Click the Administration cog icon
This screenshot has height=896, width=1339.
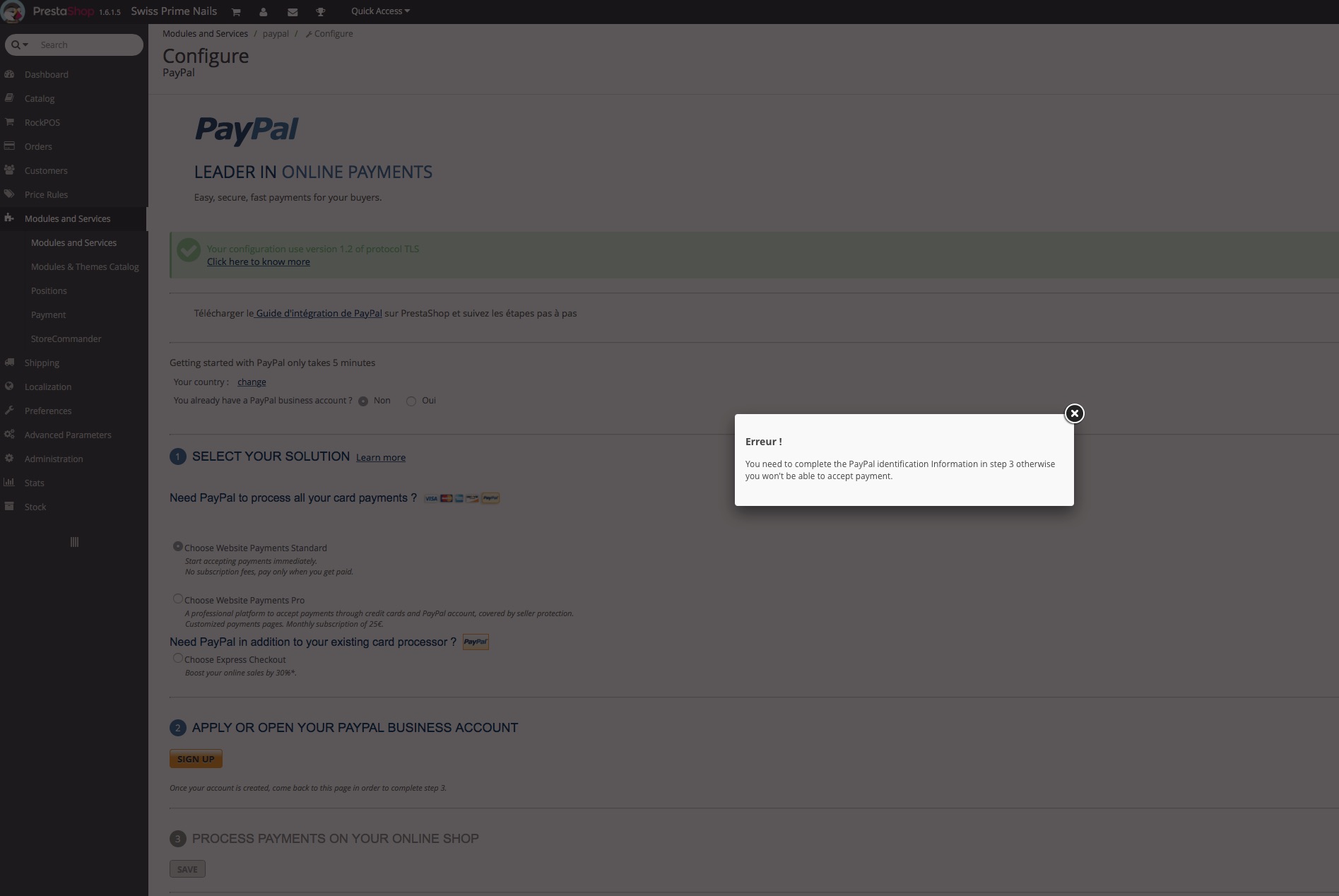[9, 459]
